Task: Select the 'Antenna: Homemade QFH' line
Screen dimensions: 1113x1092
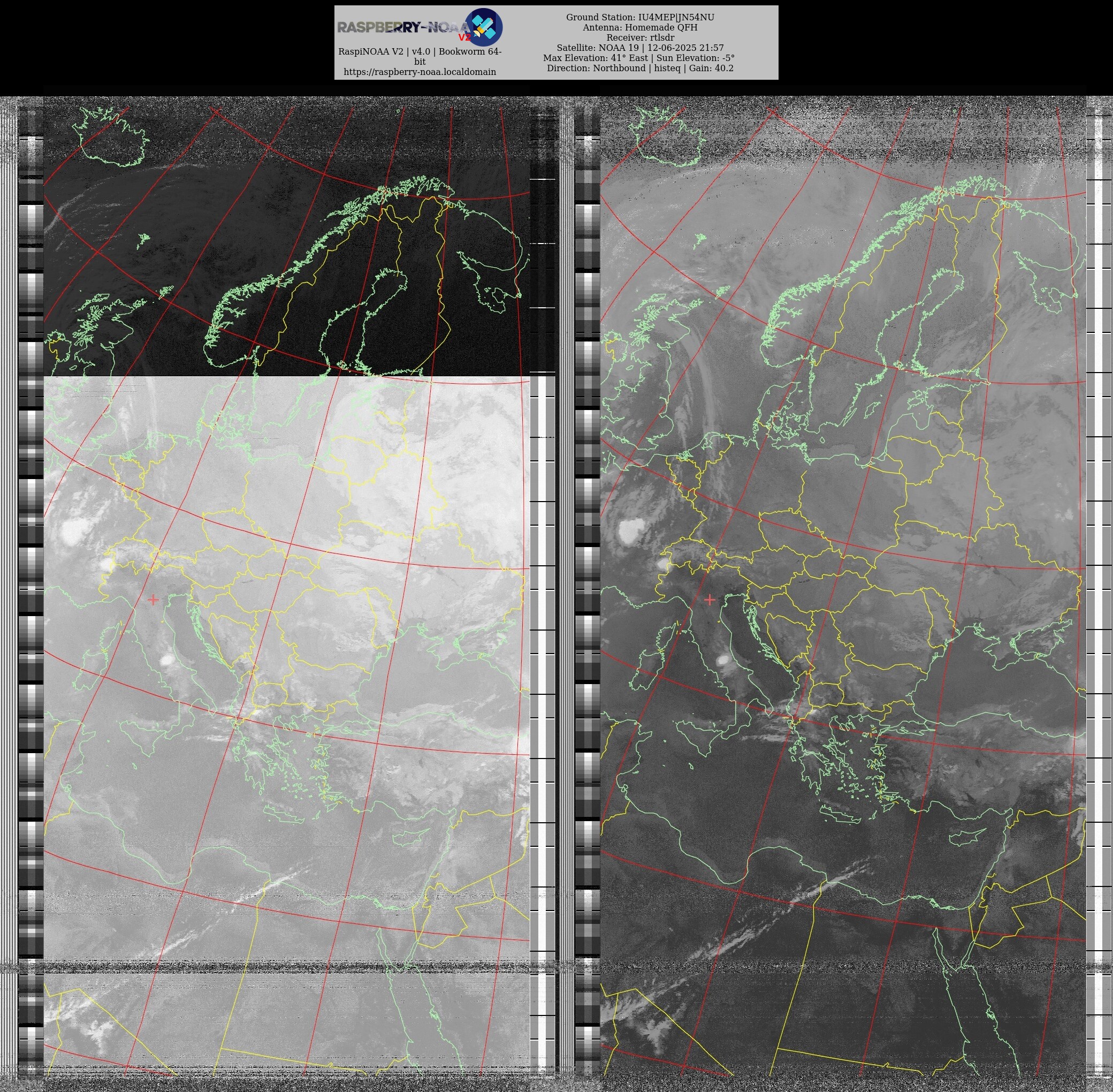Action: (x=640, y=27)
